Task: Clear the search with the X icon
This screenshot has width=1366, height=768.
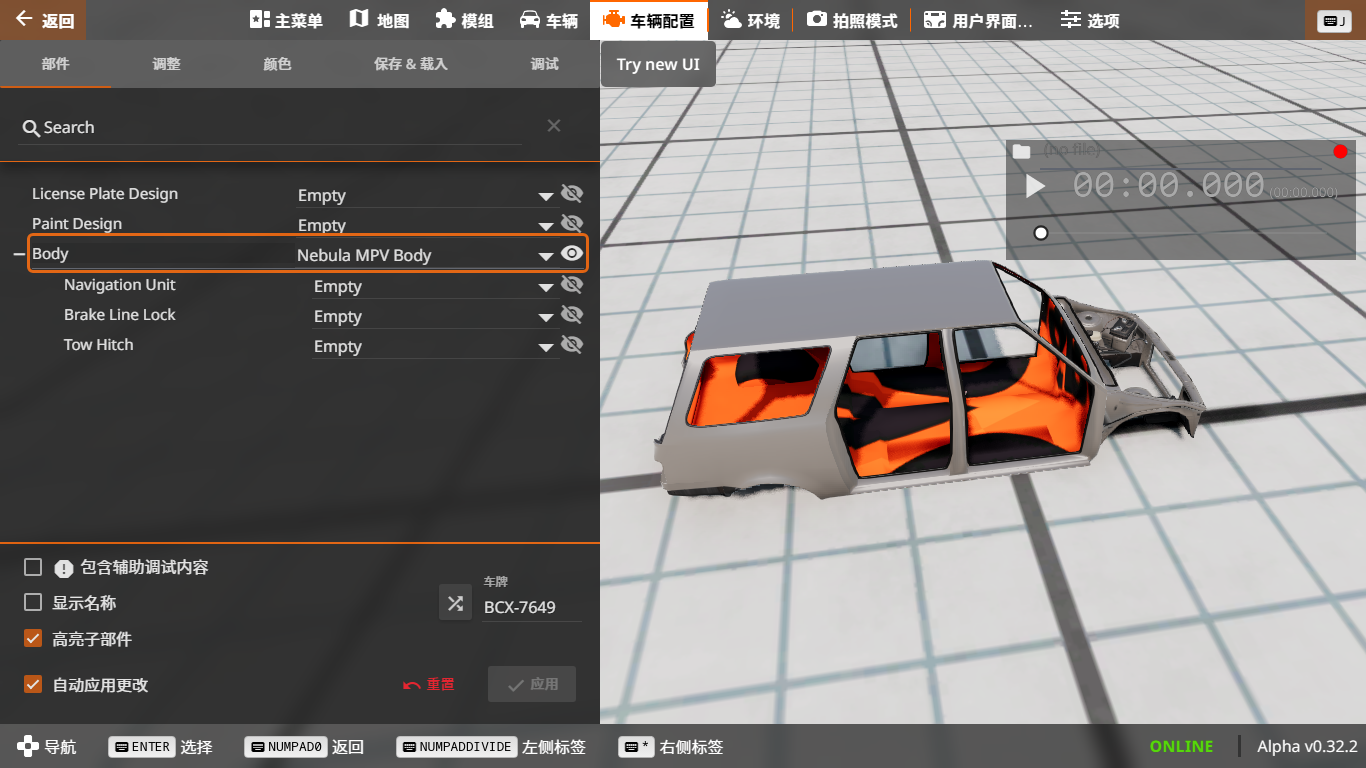Action: coord(554,126)
